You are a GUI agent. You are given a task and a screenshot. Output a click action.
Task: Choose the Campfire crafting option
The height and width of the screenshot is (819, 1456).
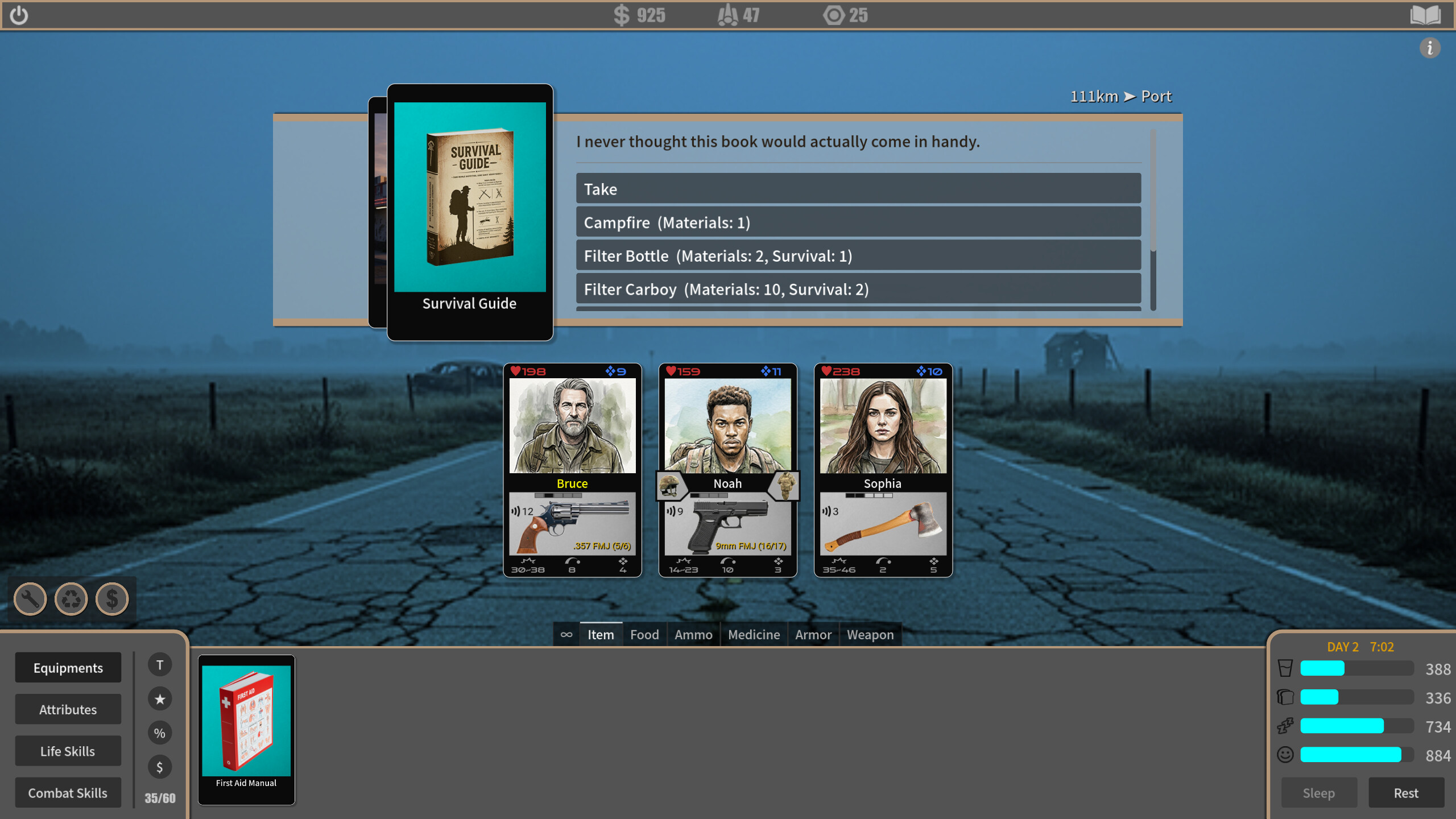(858, 222)
